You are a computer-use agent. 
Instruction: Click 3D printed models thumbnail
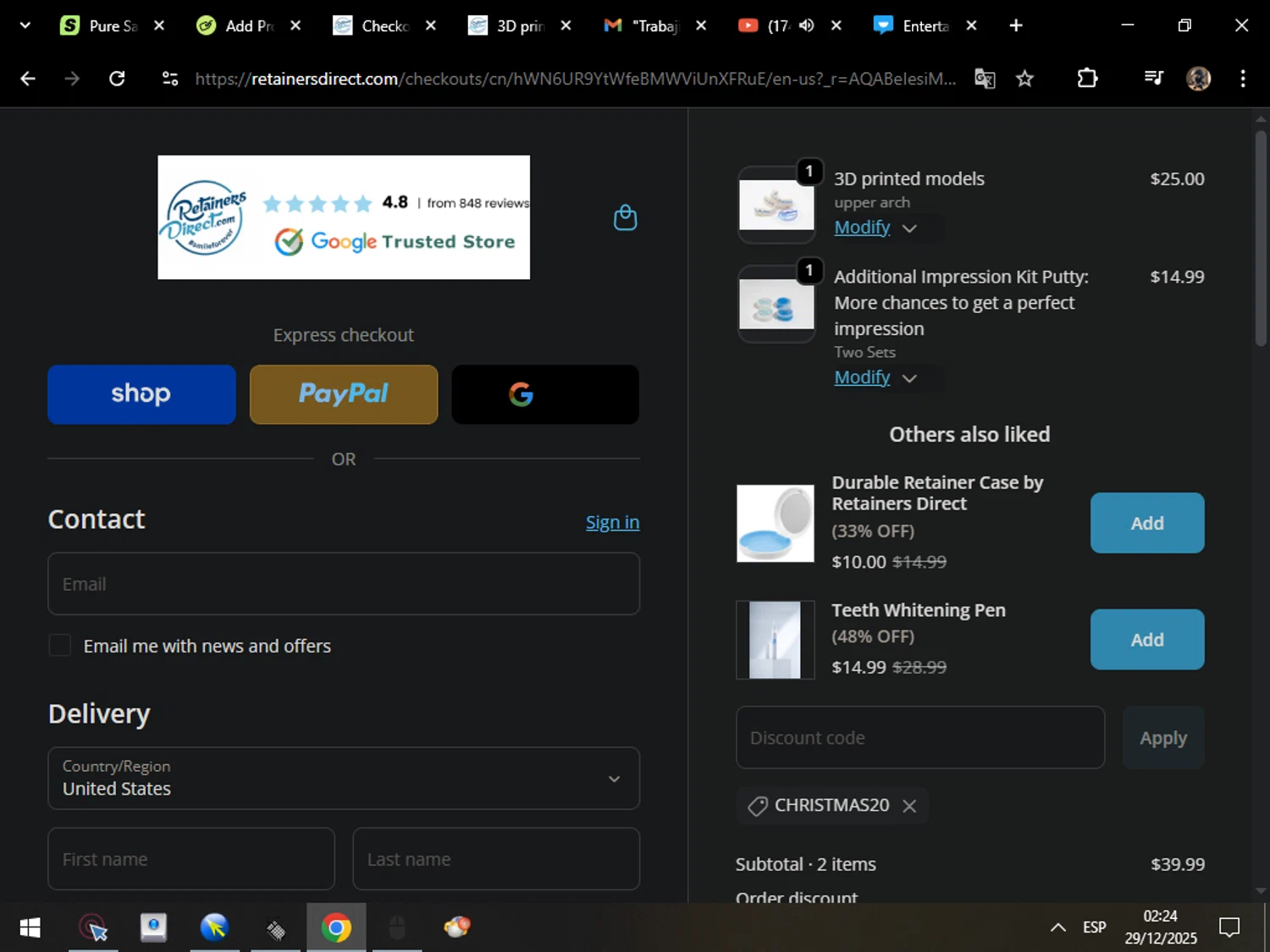click(776, 205)
